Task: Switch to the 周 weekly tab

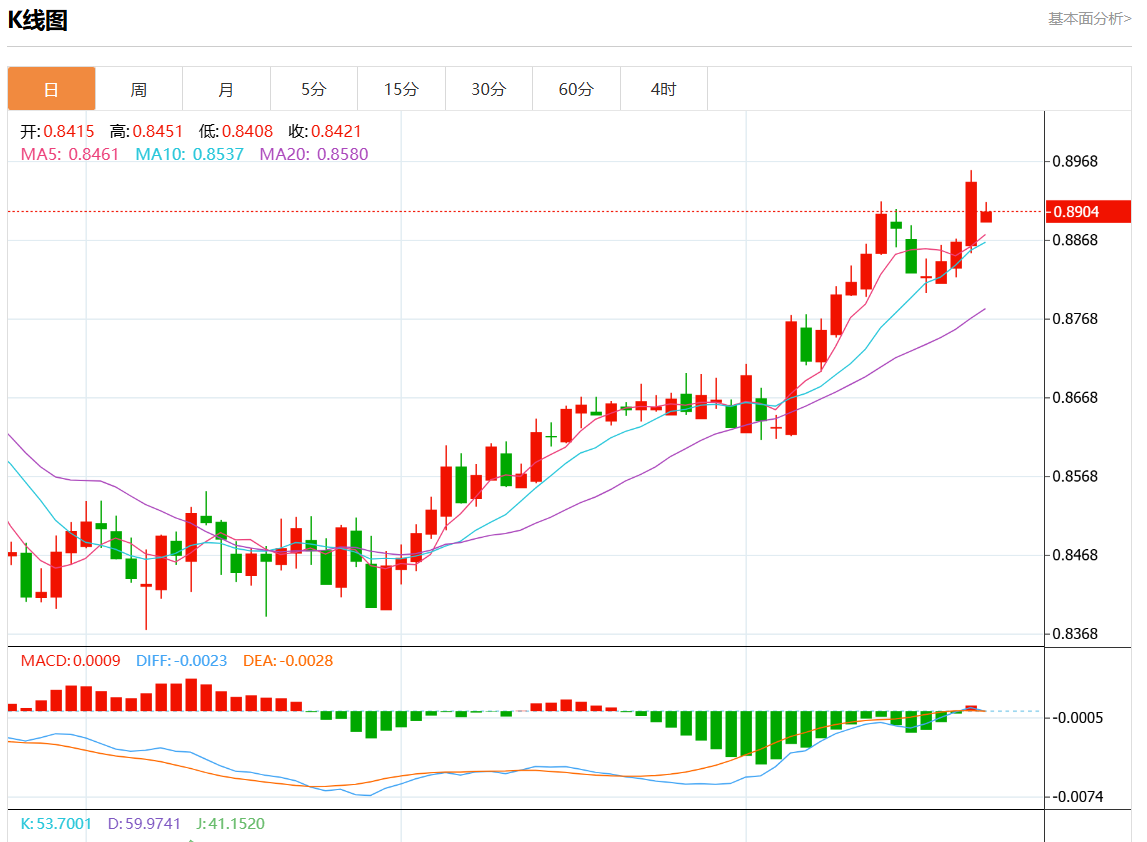Action: [139, 89]
